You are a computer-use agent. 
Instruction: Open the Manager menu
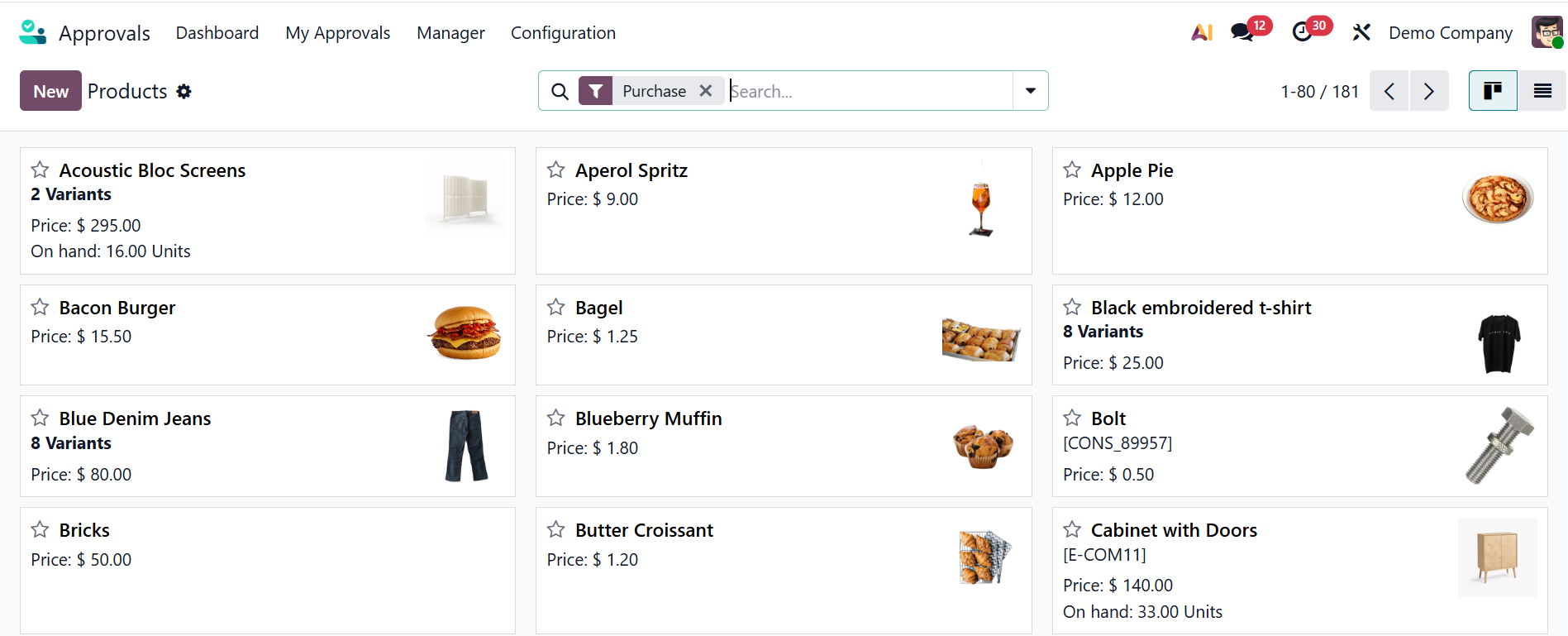450,33
